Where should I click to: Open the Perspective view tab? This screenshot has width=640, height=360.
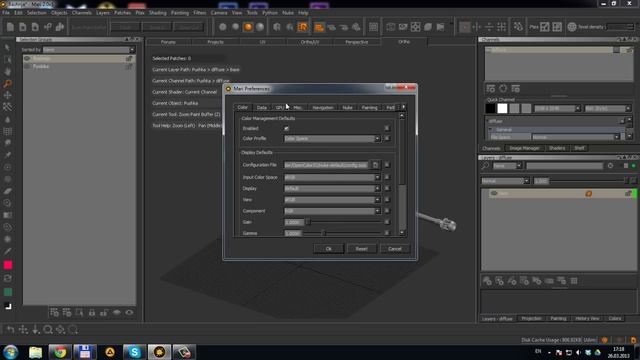coord(356,42)
